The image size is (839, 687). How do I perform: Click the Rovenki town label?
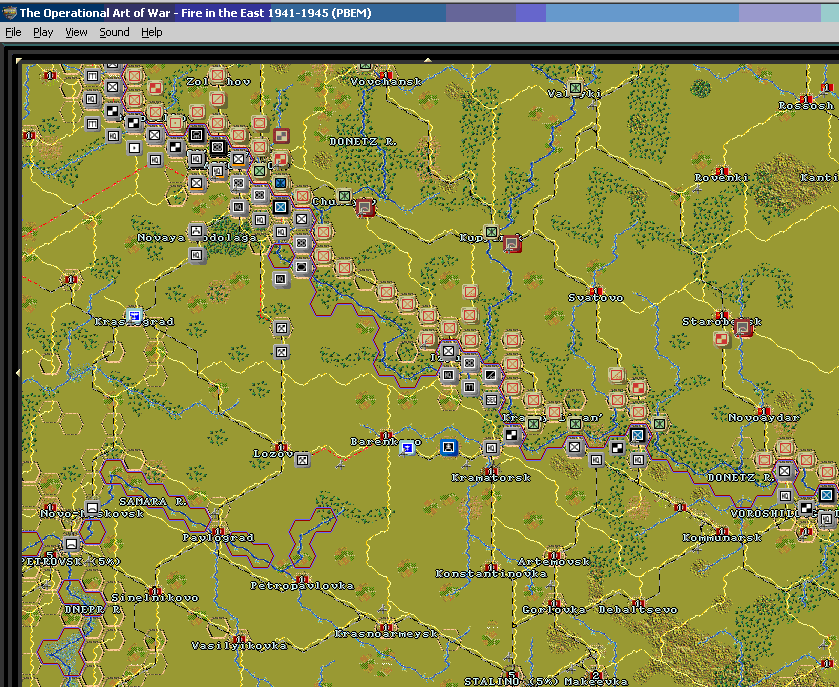point(721,178)
